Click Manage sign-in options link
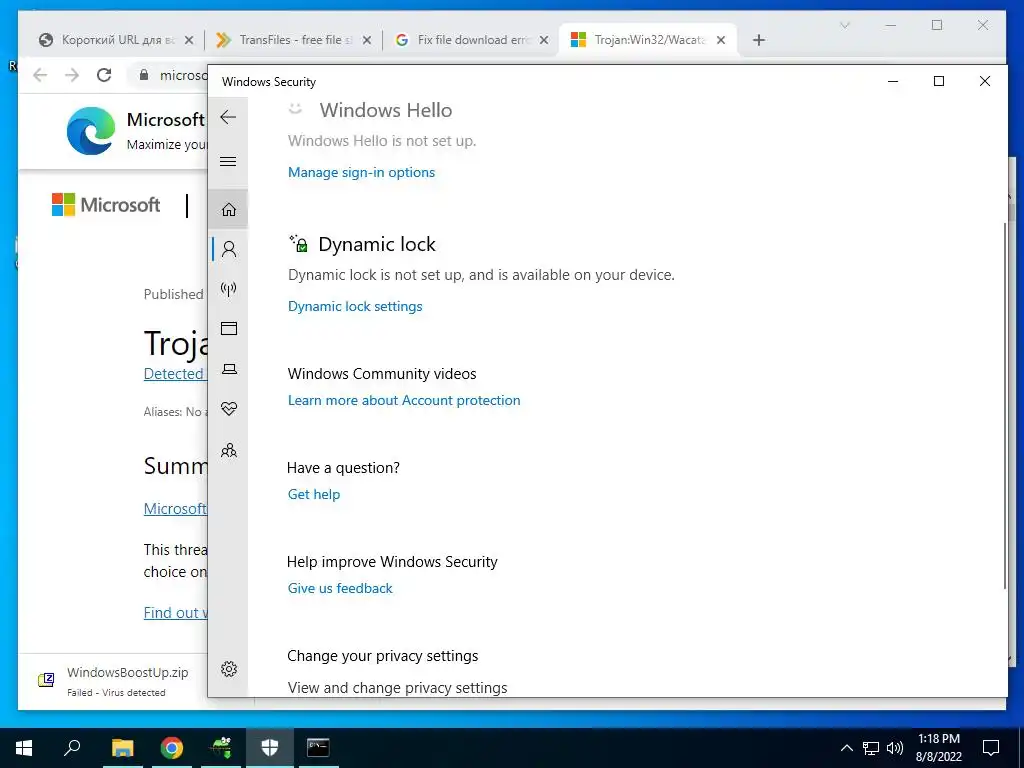 (361, 172)
